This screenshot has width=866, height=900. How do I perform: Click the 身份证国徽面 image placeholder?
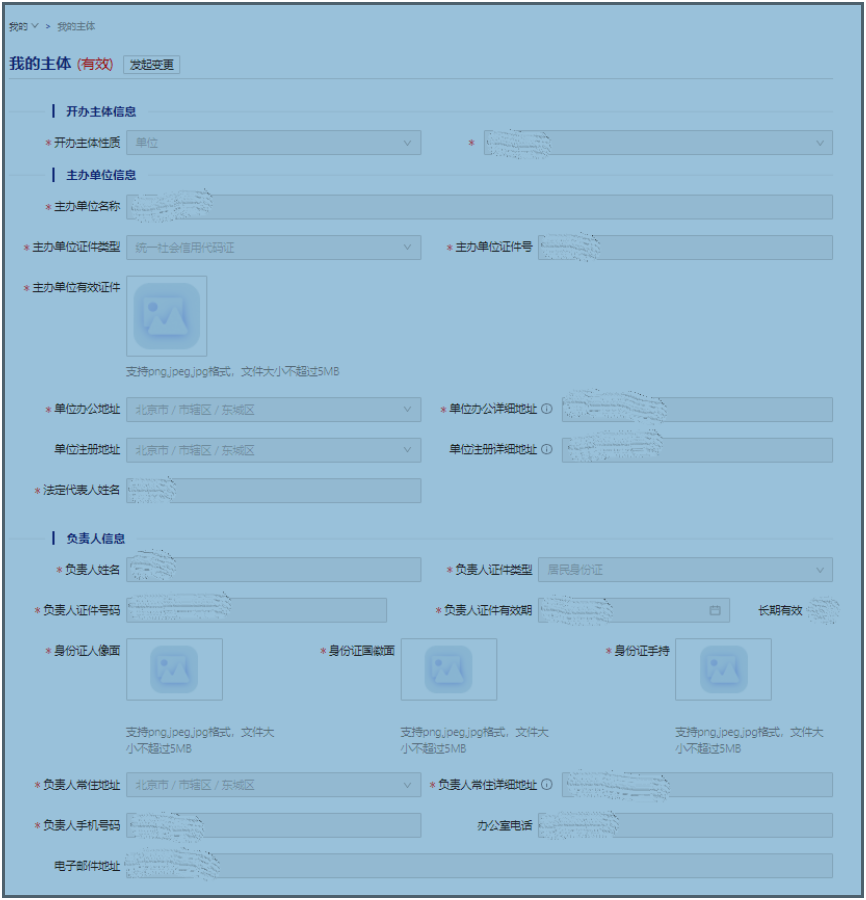click(448, 669)
